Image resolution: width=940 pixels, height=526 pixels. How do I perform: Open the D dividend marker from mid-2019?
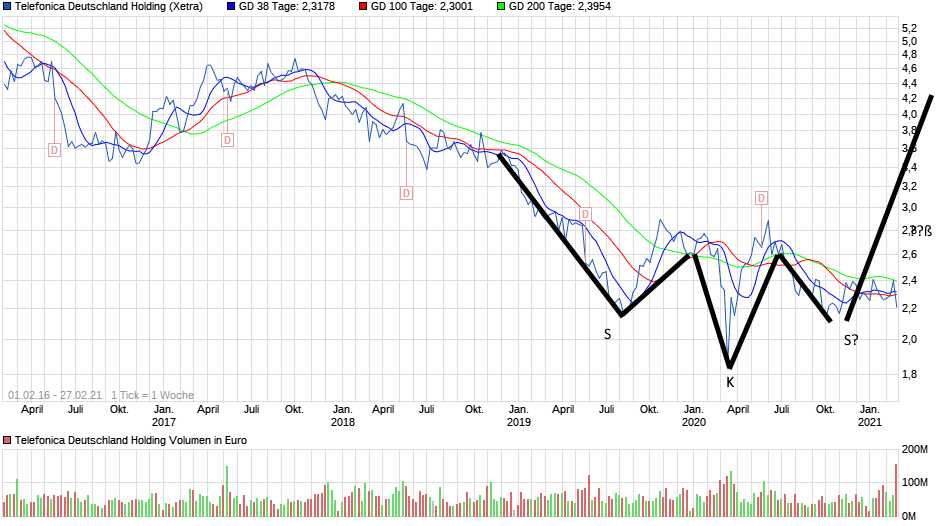[x=585, y=214]
